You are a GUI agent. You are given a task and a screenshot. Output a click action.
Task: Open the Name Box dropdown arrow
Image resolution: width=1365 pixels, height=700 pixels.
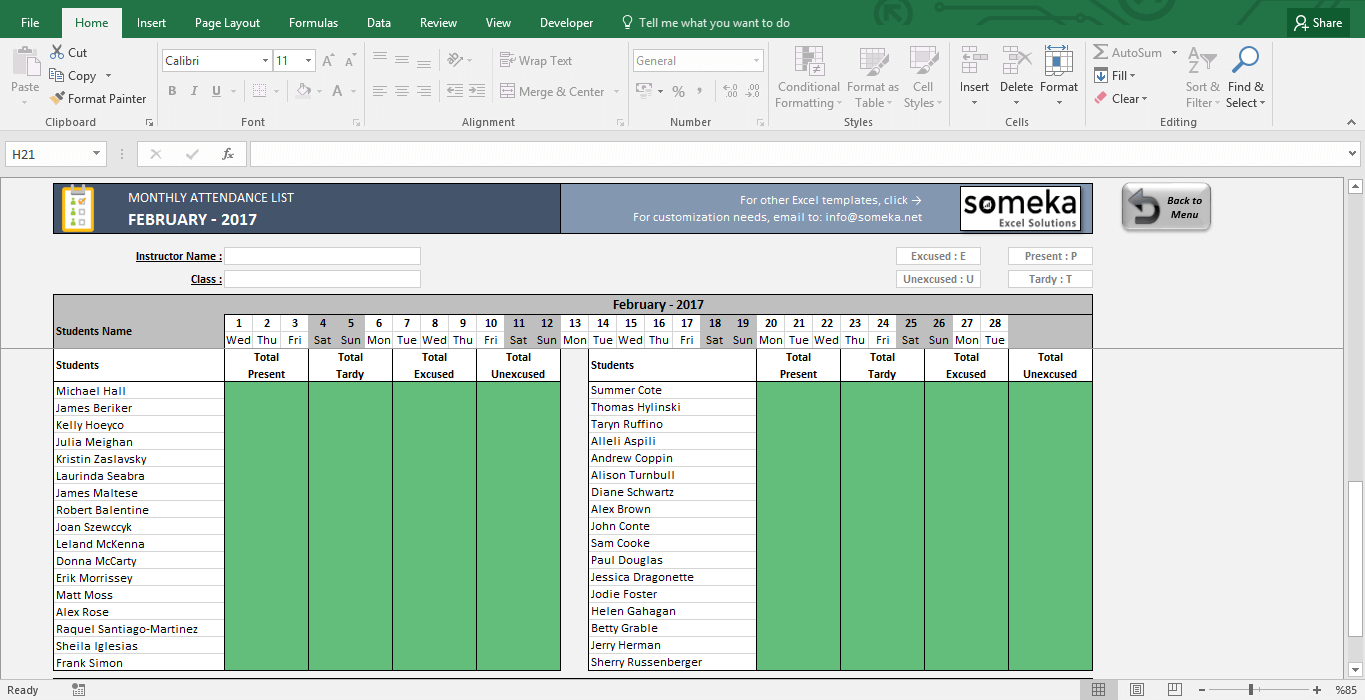point(97,154)
